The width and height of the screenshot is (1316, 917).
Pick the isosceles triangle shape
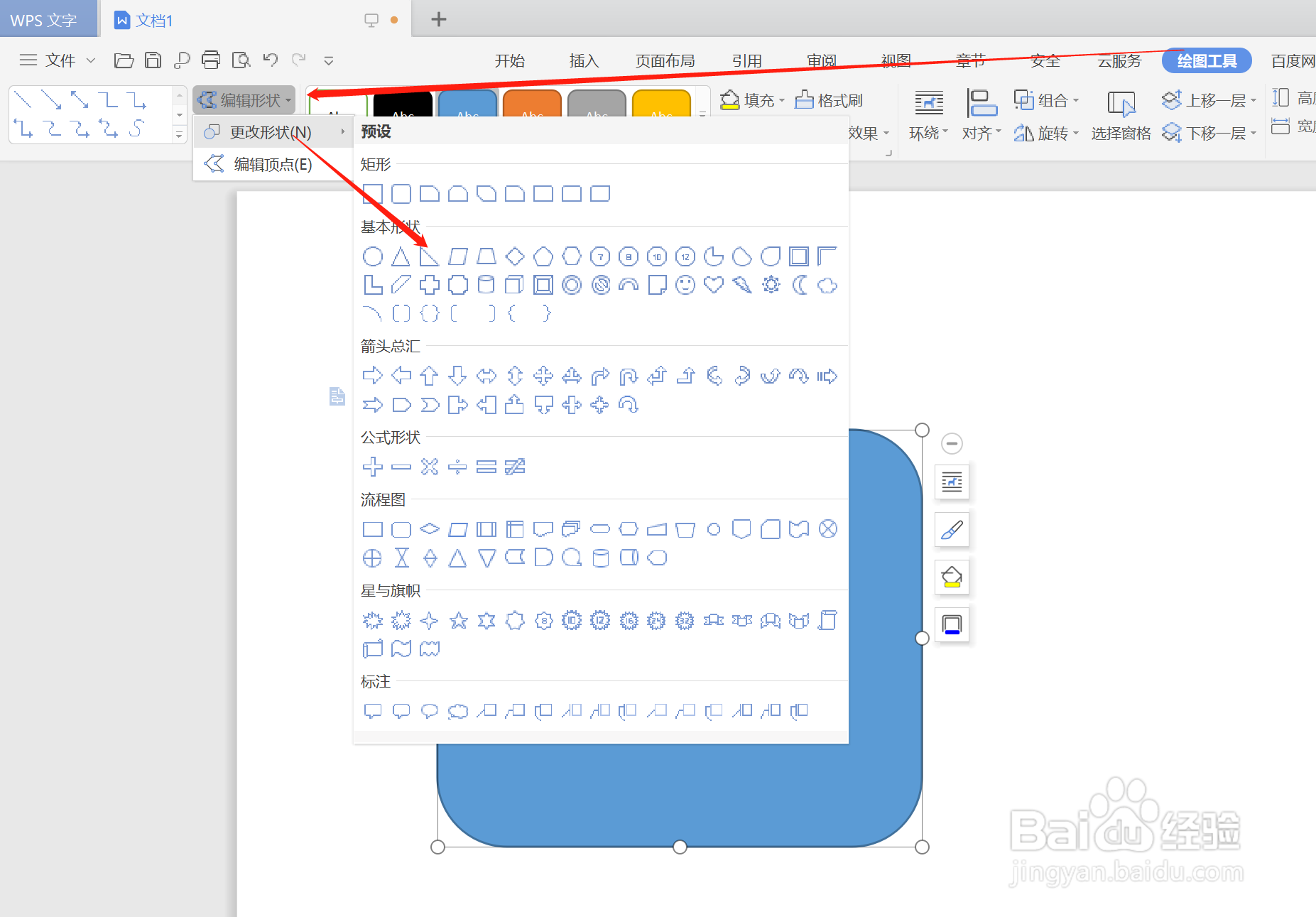401,256
